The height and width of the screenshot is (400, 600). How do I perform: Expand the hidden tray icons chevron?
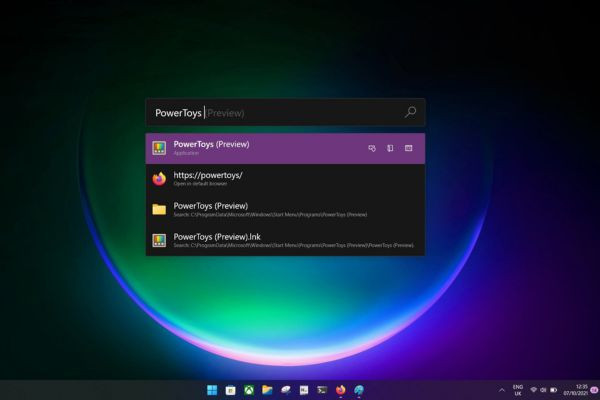pyautogui.click(x=502, y=390)
